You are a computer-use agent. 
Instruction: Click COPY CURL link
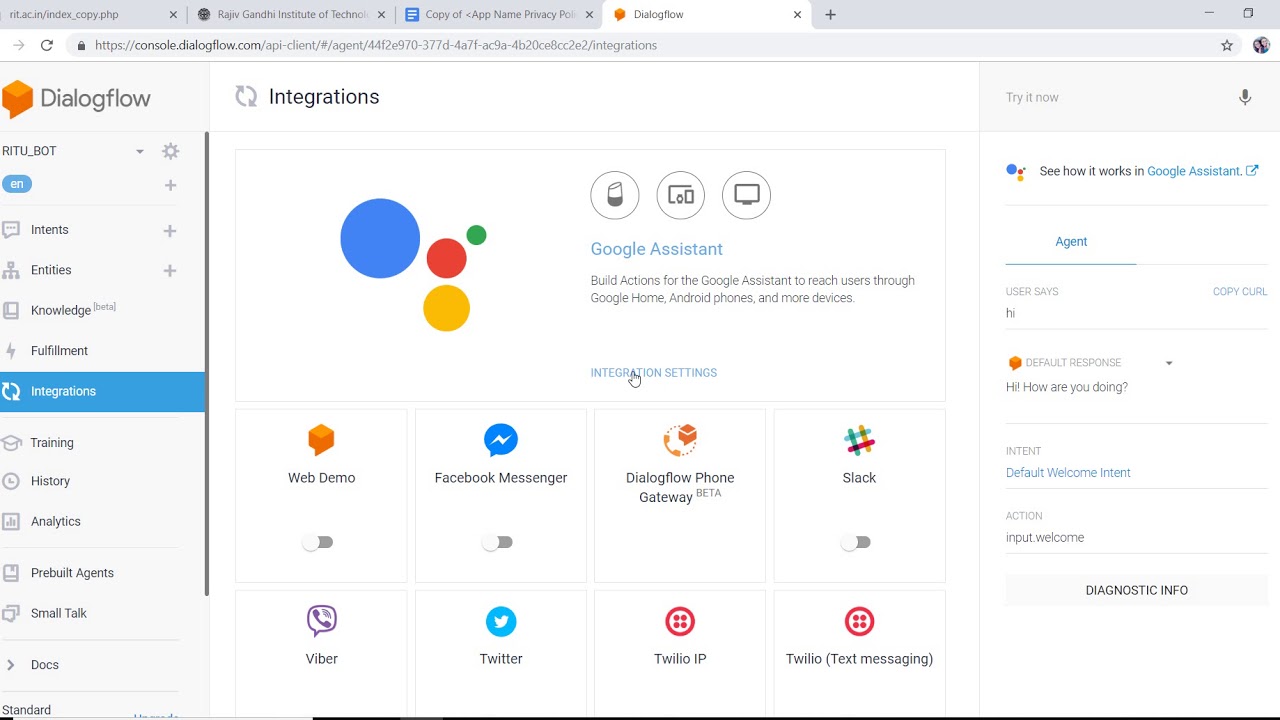coord(1240,292)
